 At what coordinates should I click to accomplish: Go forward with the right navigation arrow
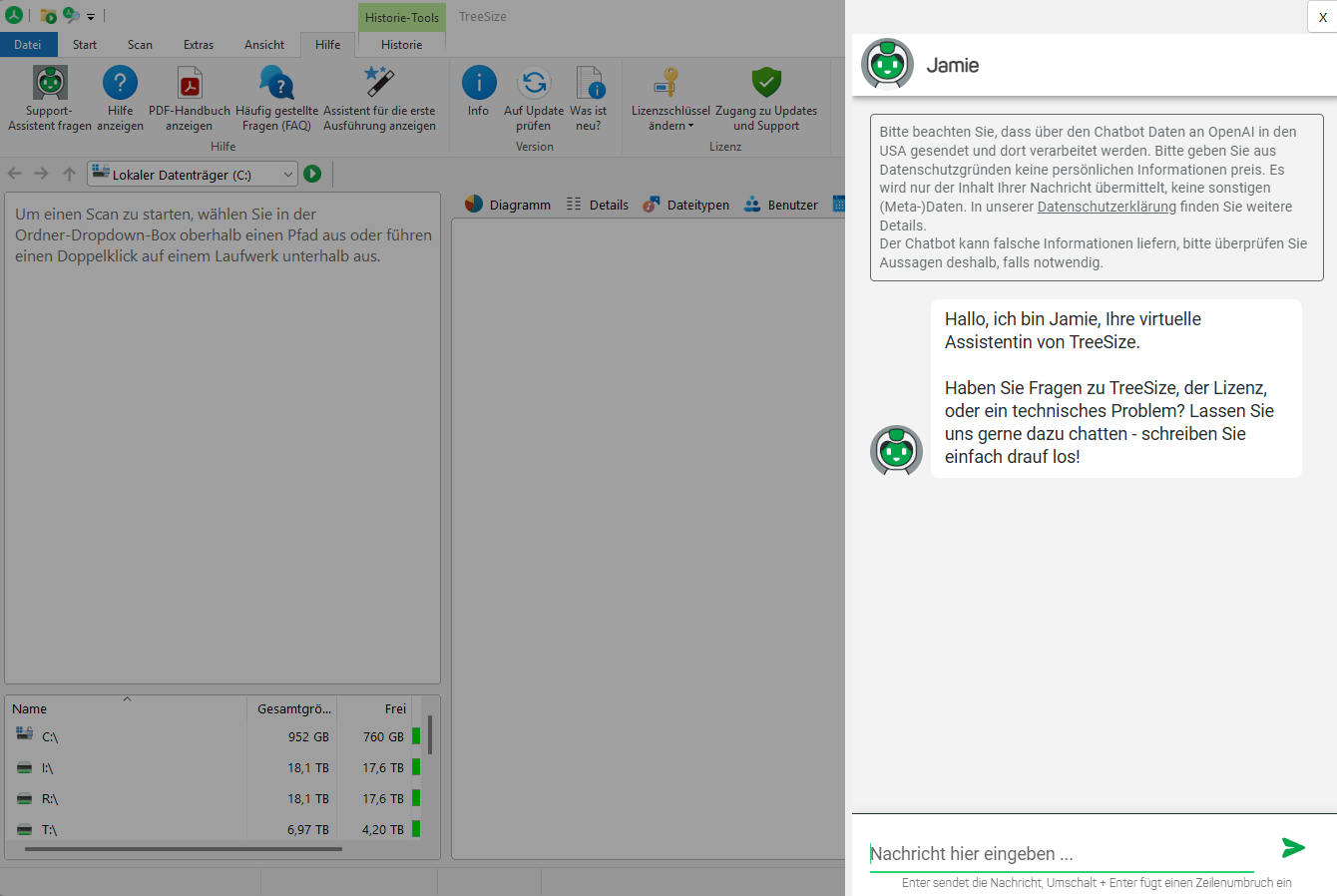click(x=41, y=174)
